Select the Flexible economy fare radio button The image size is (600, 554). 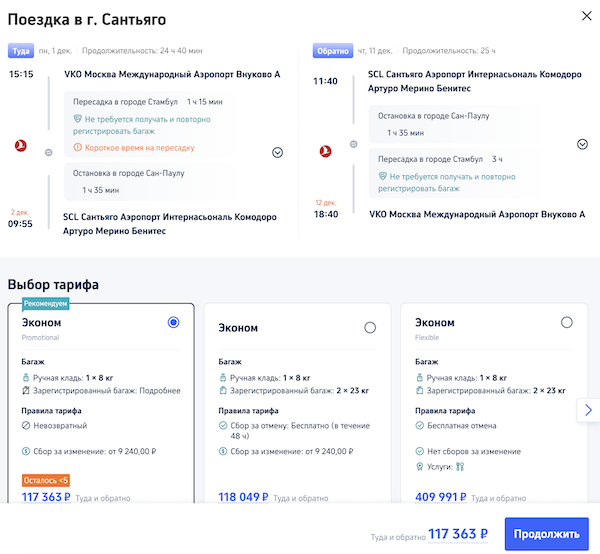(567, 322)
